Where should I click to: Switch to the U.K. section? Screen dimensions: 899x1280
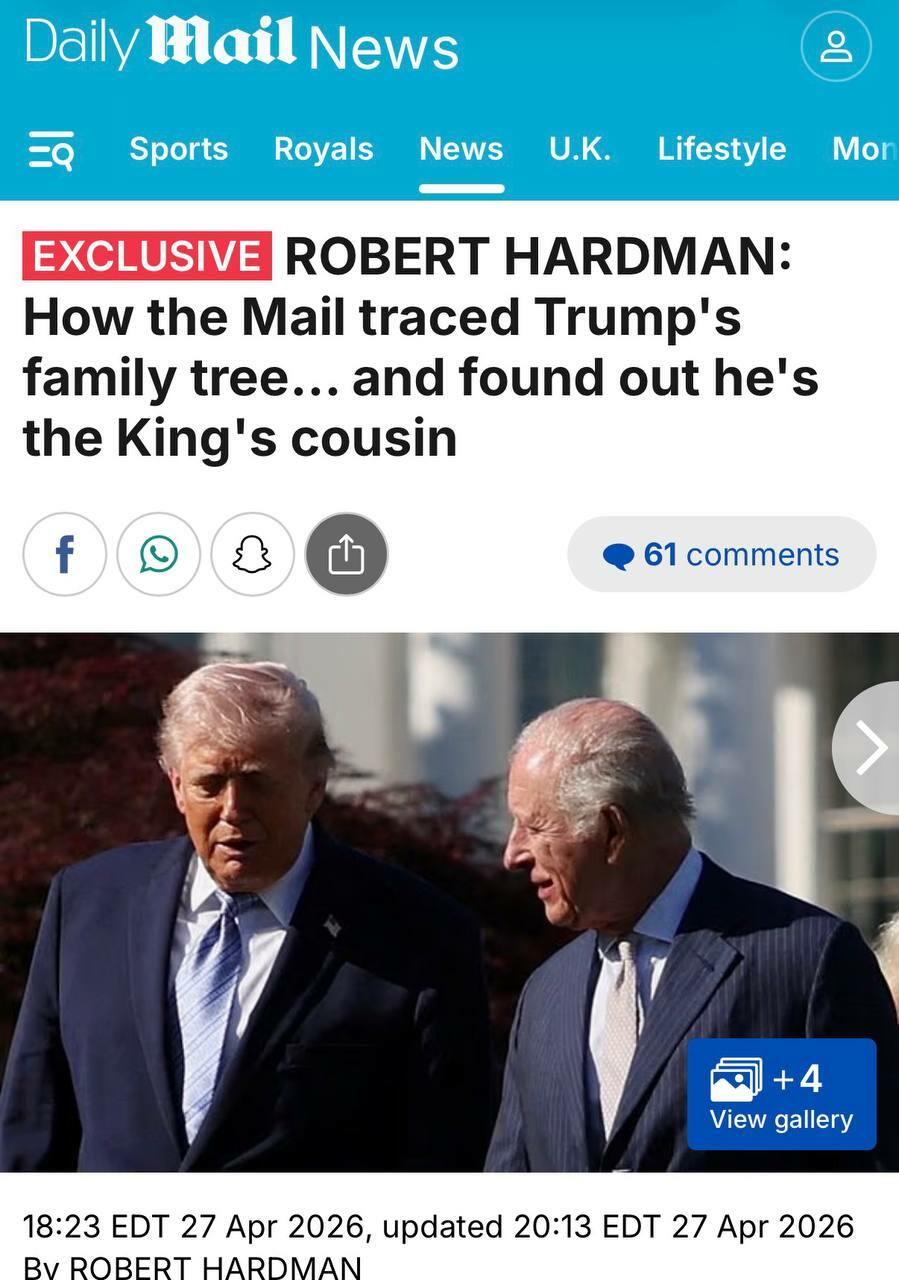tap(580, 149)
